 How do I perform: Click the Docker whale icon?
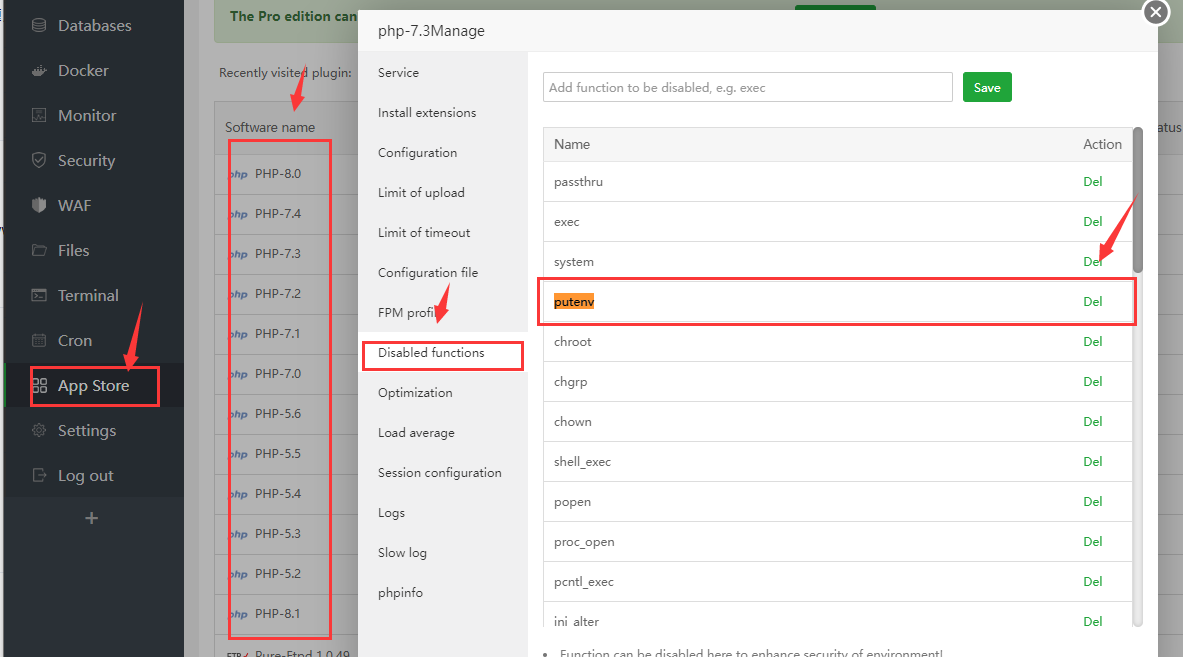tap(39, 71)
